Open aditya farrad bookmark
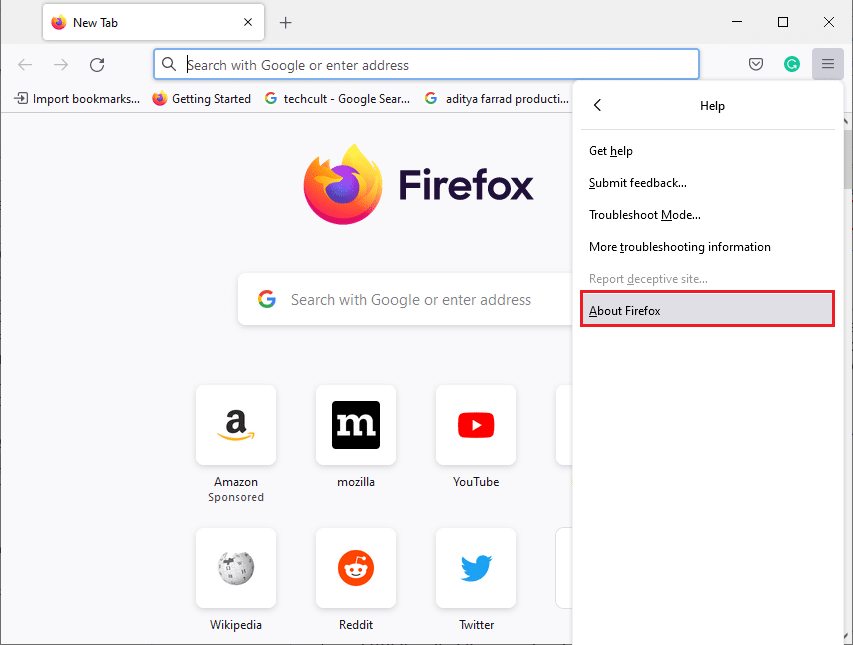 click(x=497, y=98)
